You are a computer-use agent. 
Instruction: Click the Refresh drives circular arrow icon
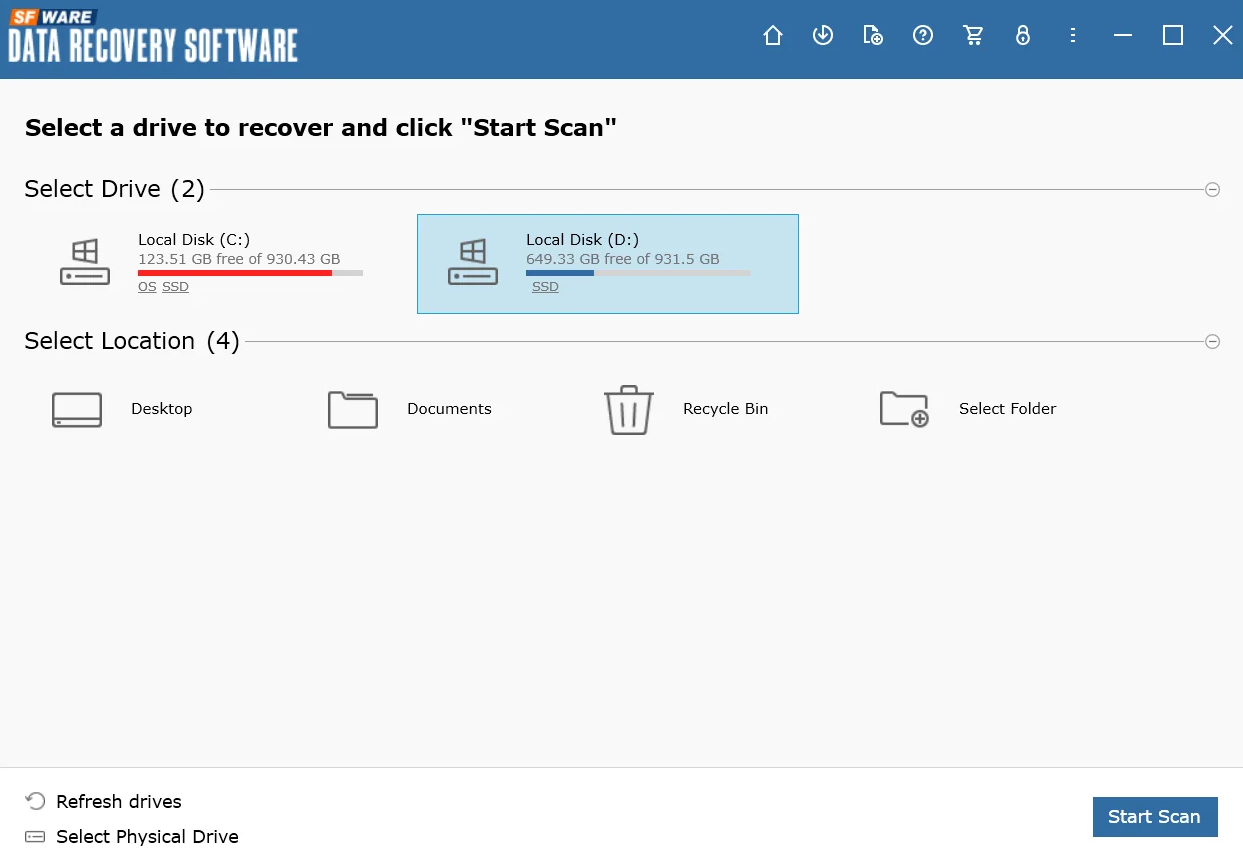coord(35,801)
